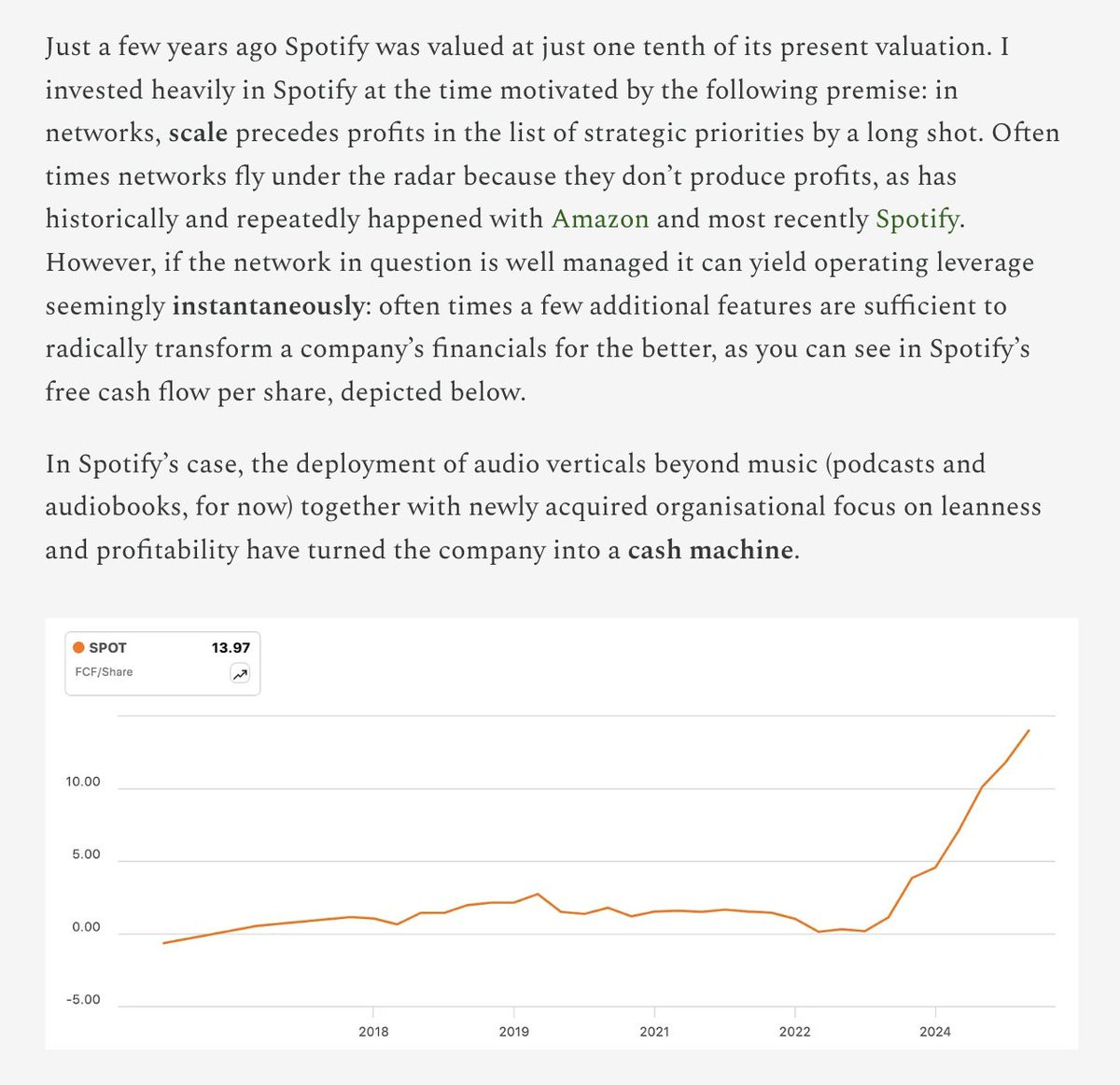
Task: Click the FCF/Share metric label
Action: (104, 672)
